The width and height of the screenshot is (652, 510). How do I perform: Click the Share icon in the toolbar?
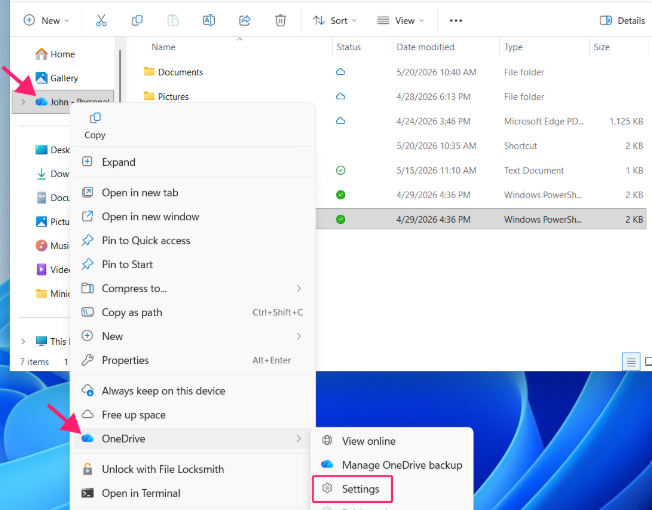244,20
